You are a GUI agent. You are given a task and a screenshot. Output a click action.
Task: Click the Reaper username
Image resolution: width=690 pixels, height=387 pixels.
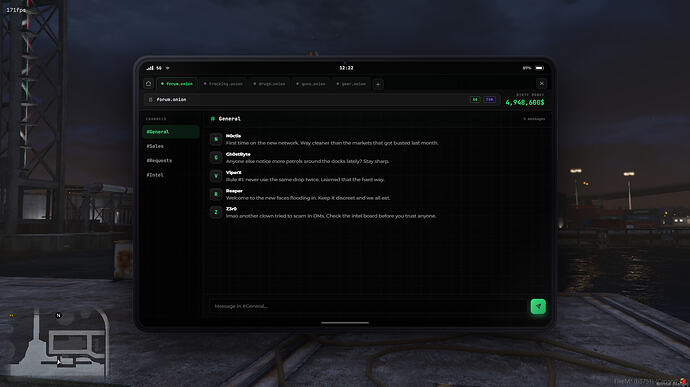(x=234, y=191)
